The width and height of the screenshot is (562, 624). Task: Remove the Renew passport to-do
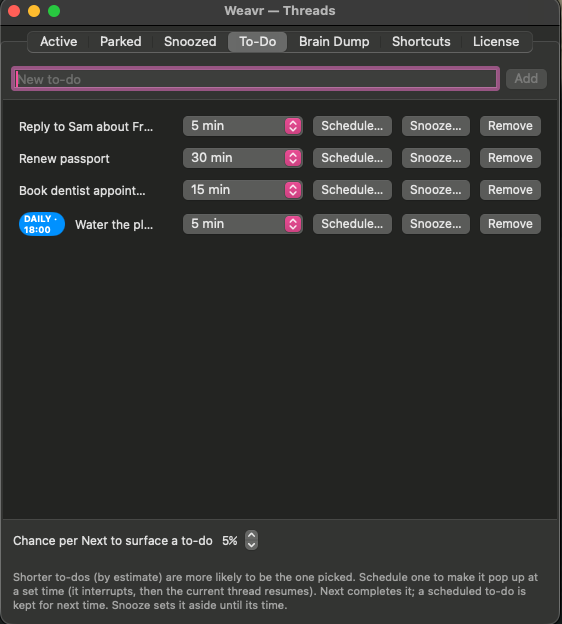tap(510, 158)
